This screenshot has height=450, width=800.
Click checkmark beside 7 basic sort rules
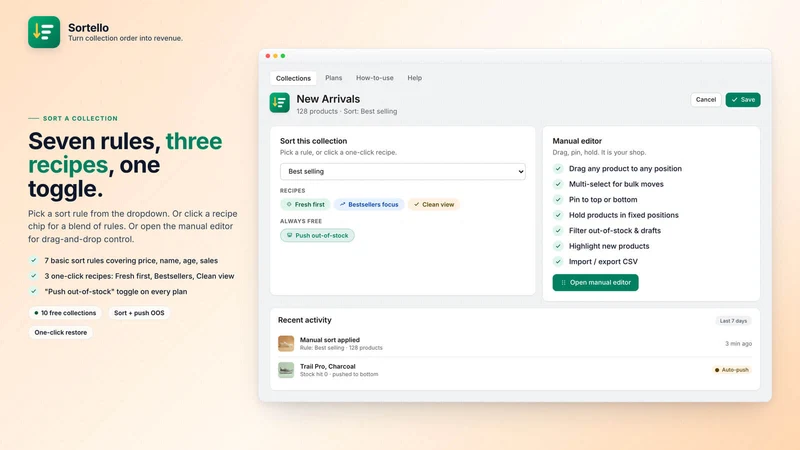click(33, 260)
